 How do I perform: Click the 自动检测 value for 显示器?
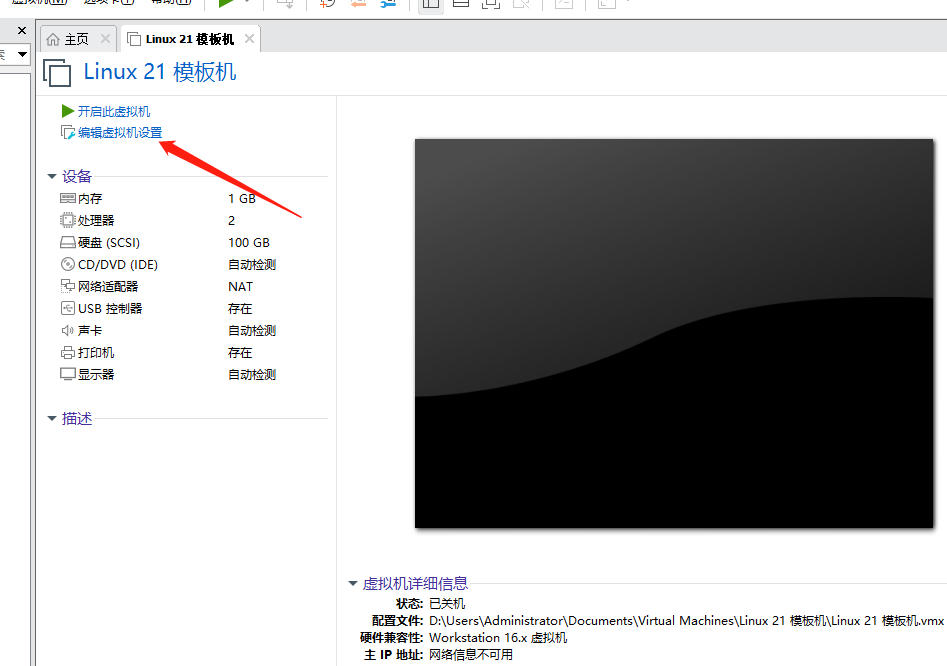(x=252, y=374)
